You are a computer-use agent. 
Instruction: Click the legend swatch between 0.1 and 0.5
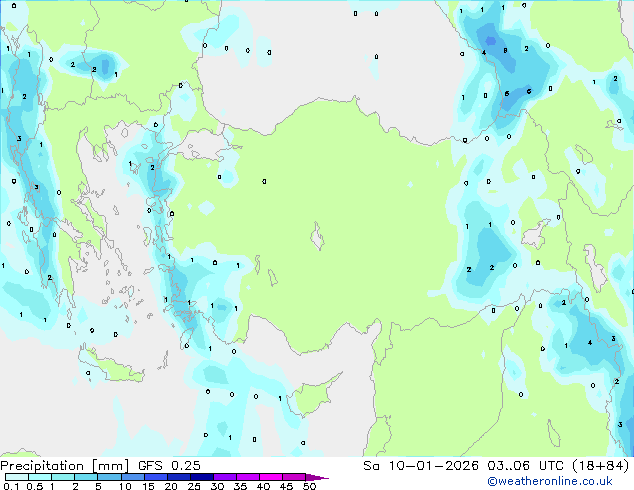click(17, 477)
